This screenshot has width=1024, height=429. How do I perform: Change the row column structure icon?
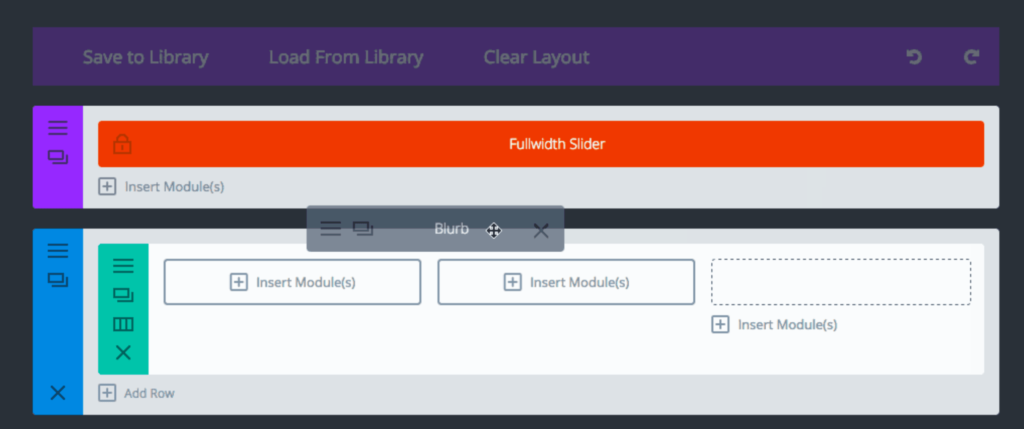123,325
